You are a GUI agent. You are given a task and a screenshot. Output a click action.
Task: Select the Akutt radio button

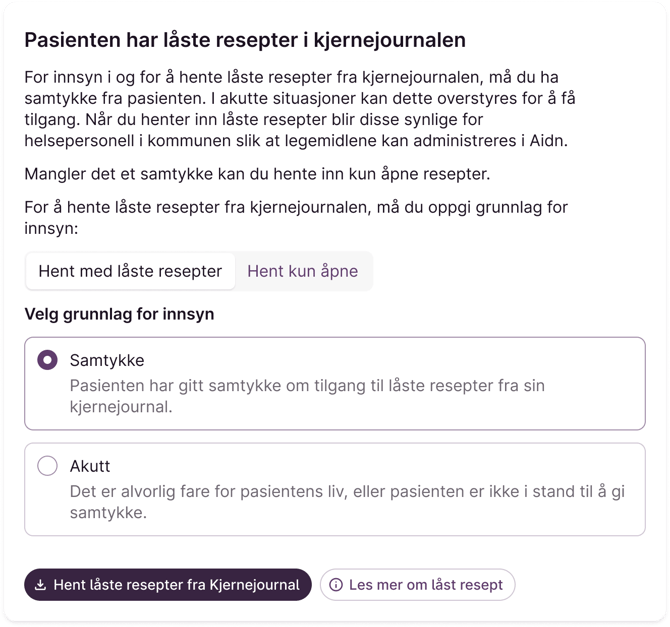pyautogui.click(x=47, y=466)
